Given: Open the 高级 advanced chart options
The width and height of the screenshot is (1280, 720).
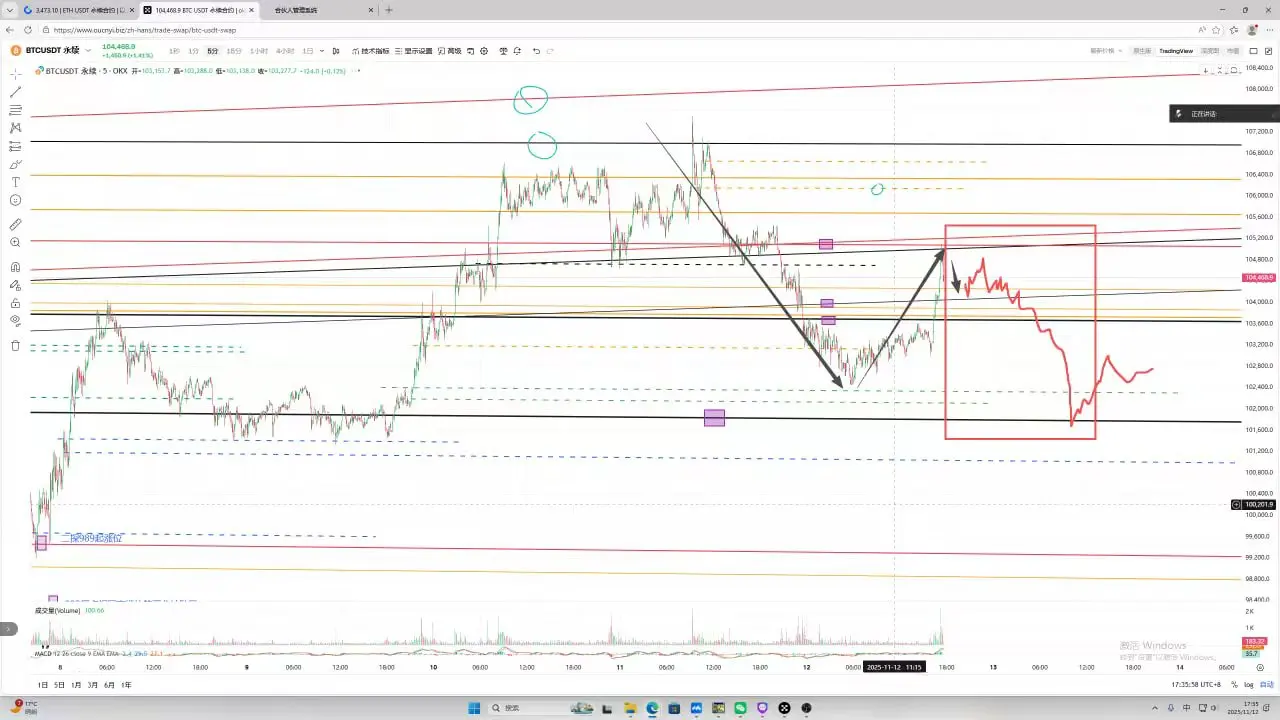Looking at the screenshot, I should pyautogui.click(x=451, y=51).
